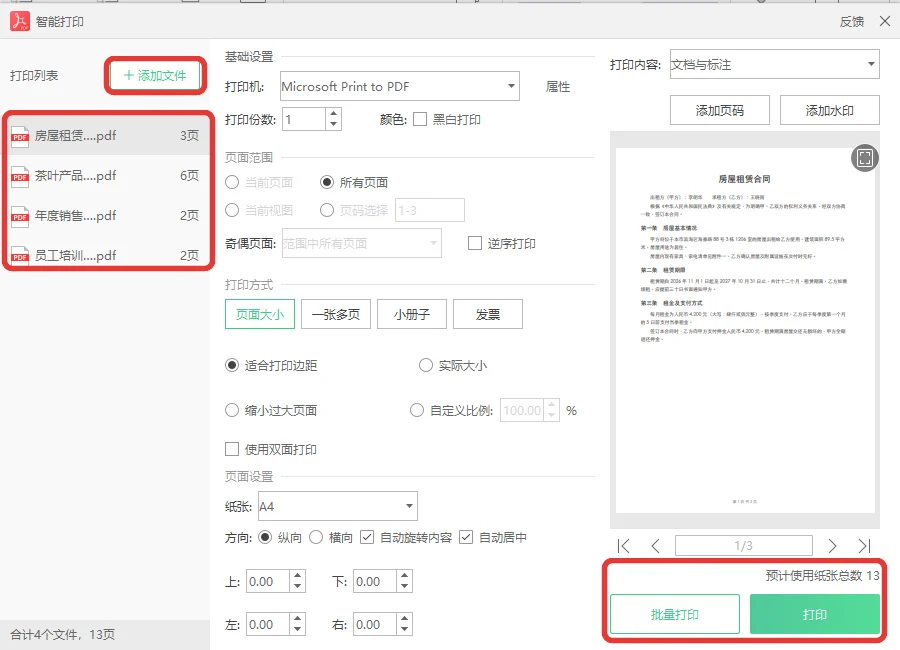Screen dimensions: 900x650
Task: Click 反馈 feedback link
Action: [852, 22]
